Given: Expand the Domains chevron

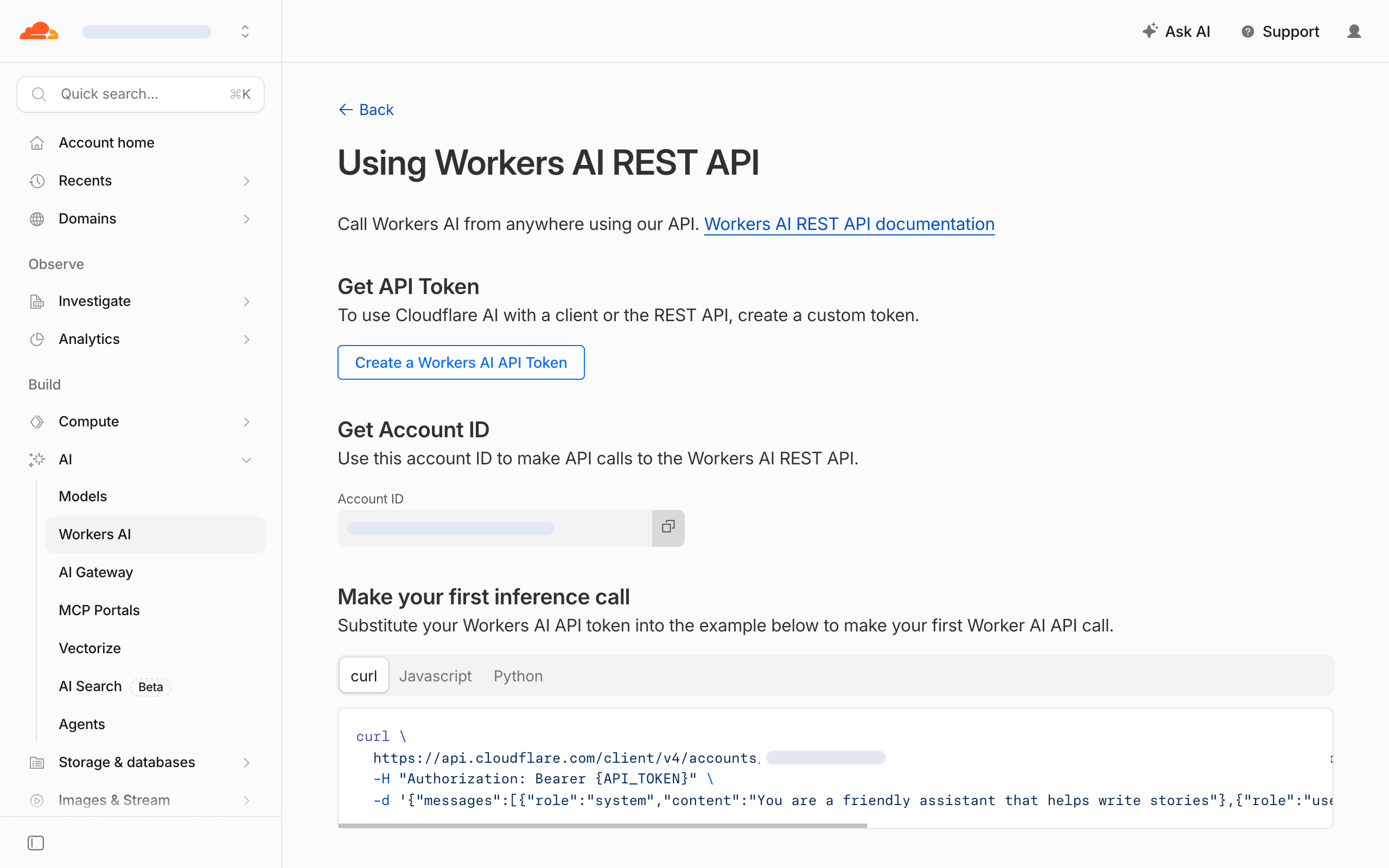Looking at the screenshot, I should point(246,219).
